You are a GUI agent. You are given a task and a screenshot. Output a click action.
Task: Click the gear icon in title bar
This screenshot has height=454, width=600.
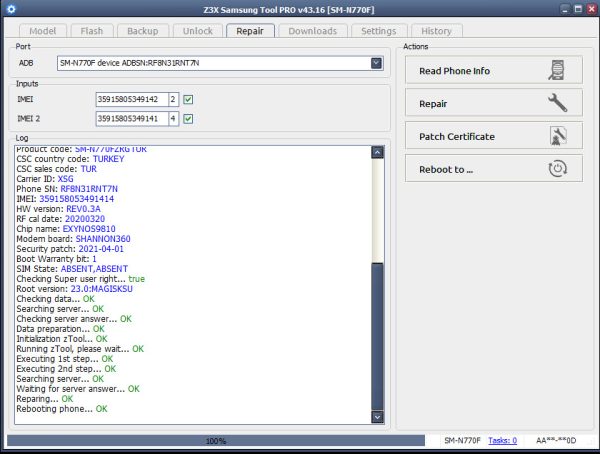(11, 9)
